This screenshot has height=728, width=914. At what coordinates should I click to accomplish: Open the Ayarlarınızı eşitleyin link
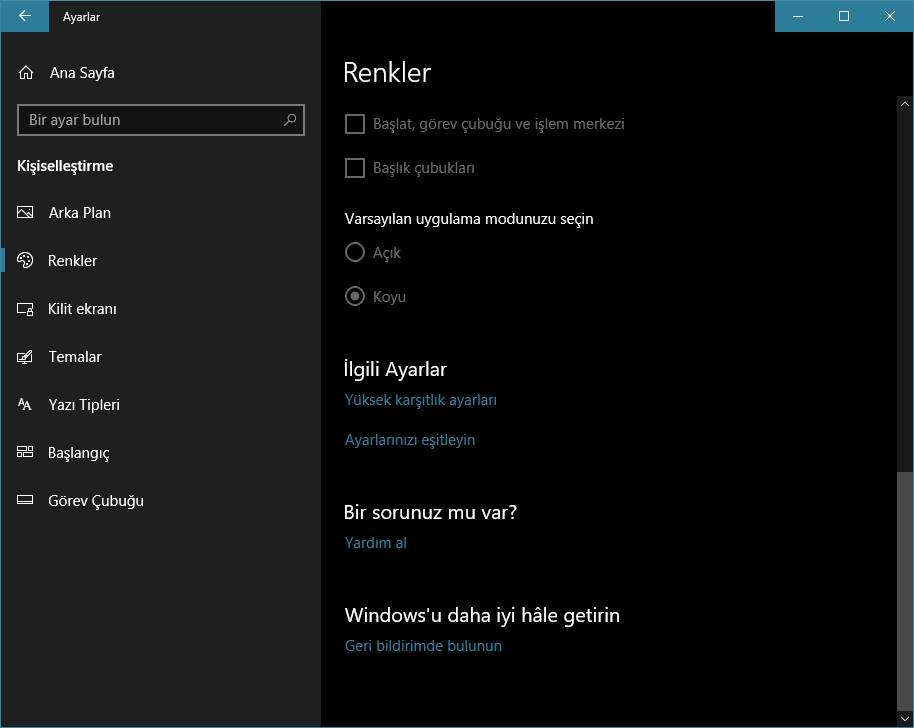click(x=410, y=440)
